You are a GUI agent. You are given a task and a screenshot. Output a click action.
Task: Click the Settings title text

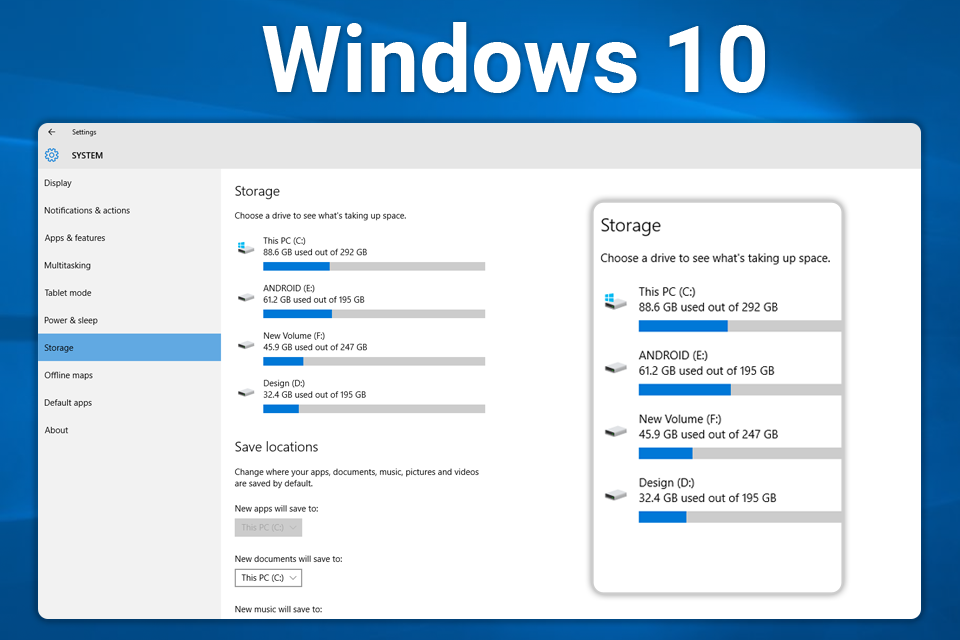(84, 132)
